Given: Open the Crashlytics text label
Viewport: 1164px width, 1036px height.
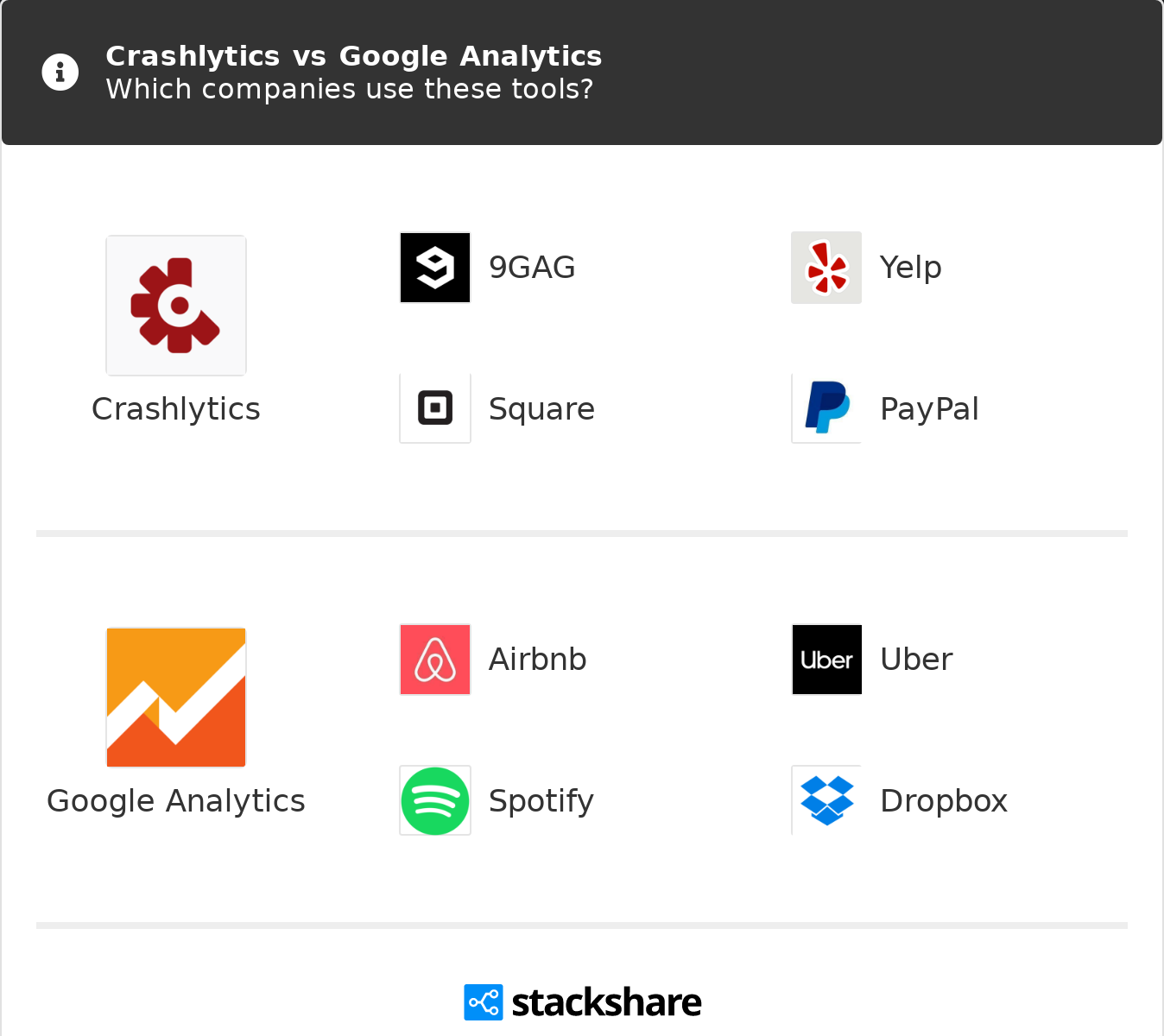Looking at the screenshot, I should (x=176, y=409).
